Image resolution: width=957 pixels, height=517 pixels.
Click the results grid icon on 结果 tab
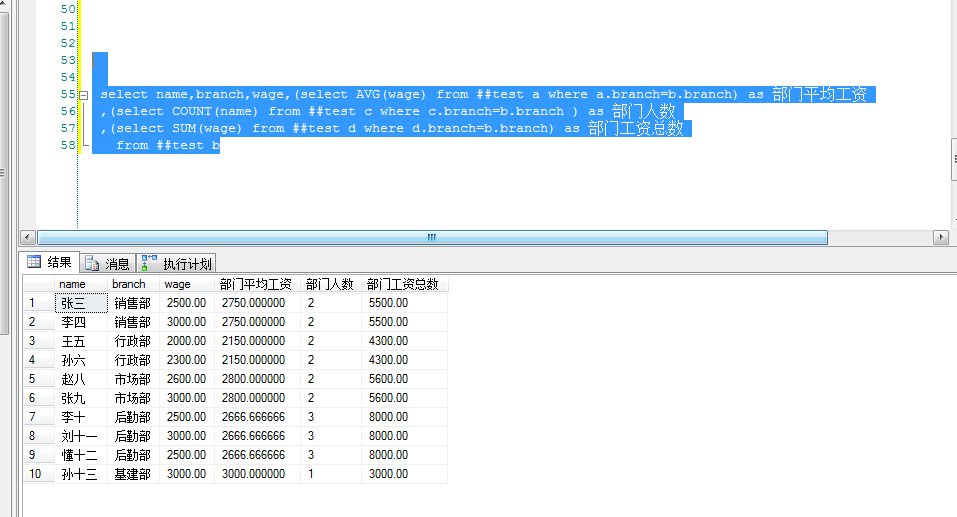click(x=34, y=262)
